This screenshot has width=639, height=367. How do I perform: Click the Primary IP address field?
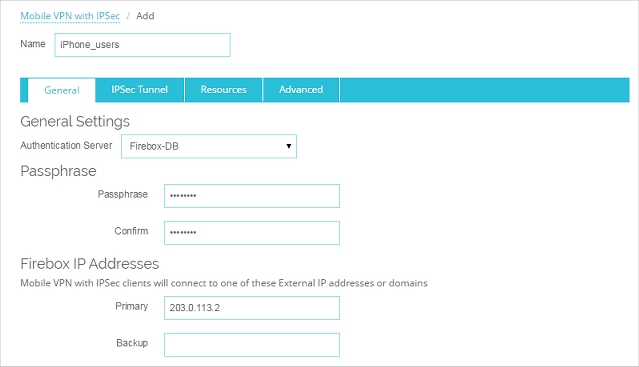(x=252, y=308)
